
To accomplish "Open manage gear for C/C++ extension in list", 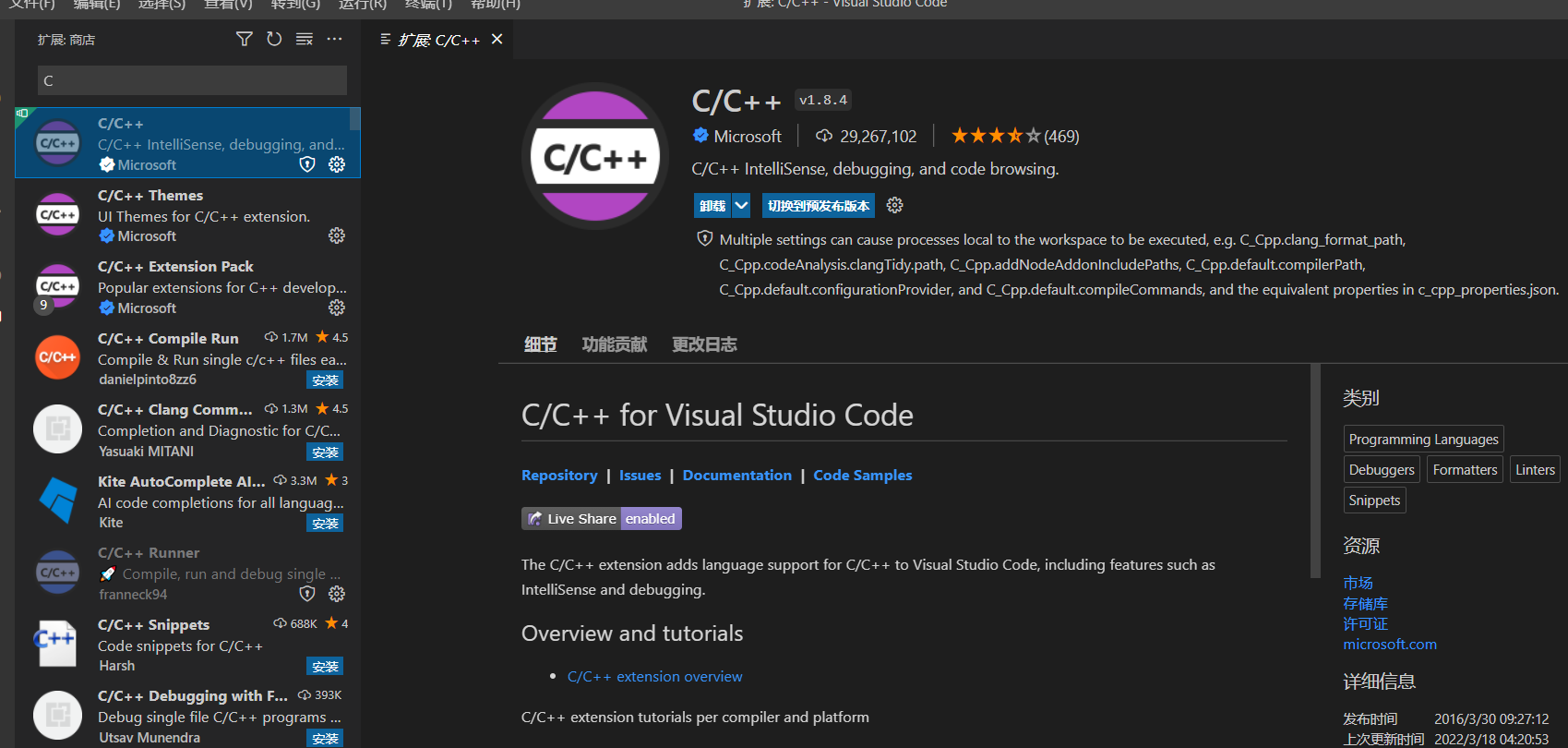I will coord(337,164).
